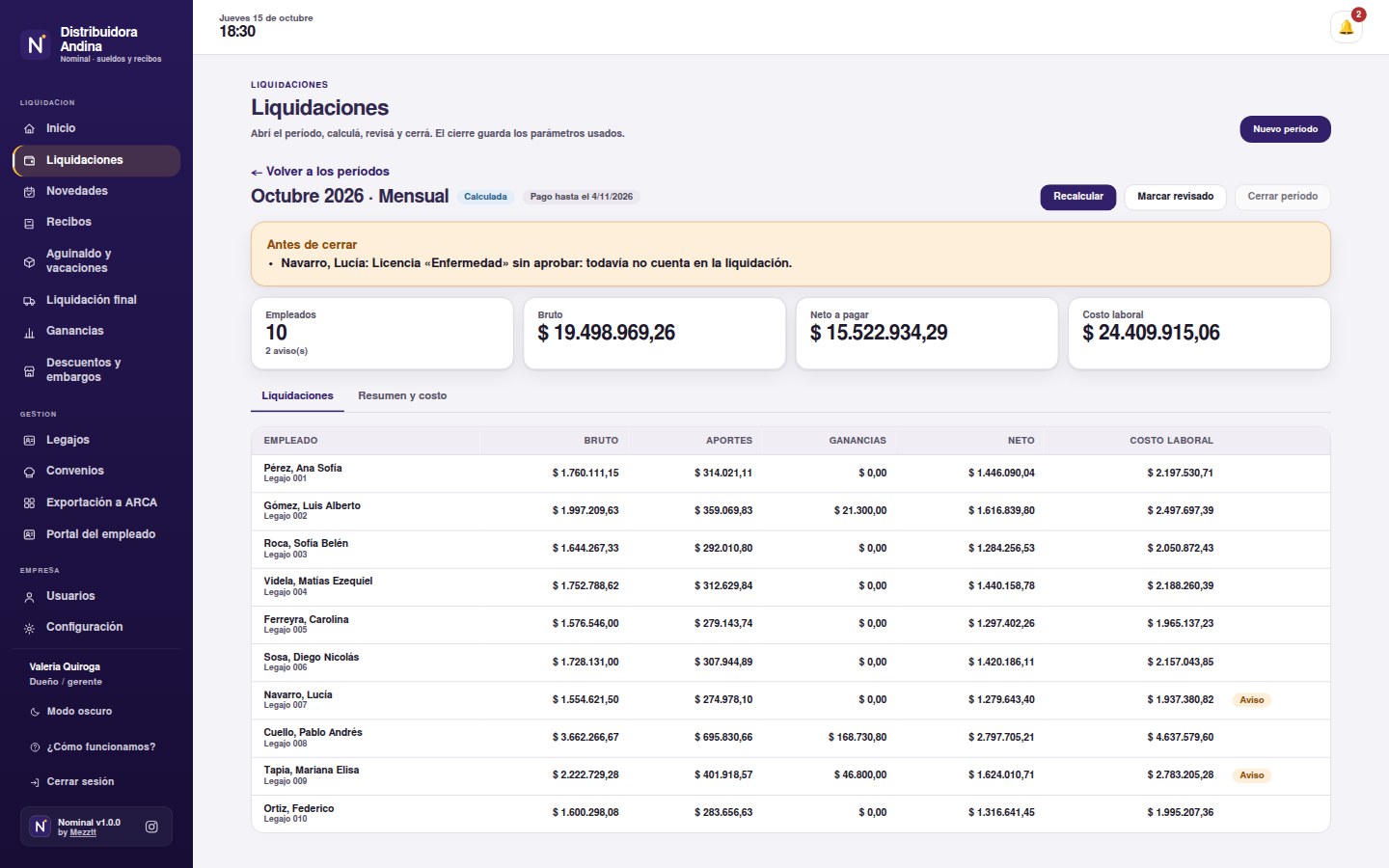
Task: Click the Recibos document icon
Action: coord(29,223)
